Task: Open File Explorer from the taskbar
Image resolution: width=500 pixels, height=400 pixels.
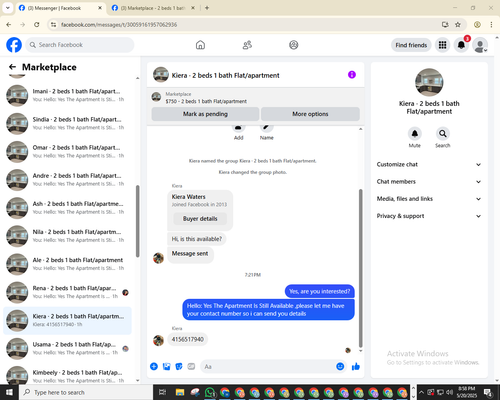Action: click(180, 392)
